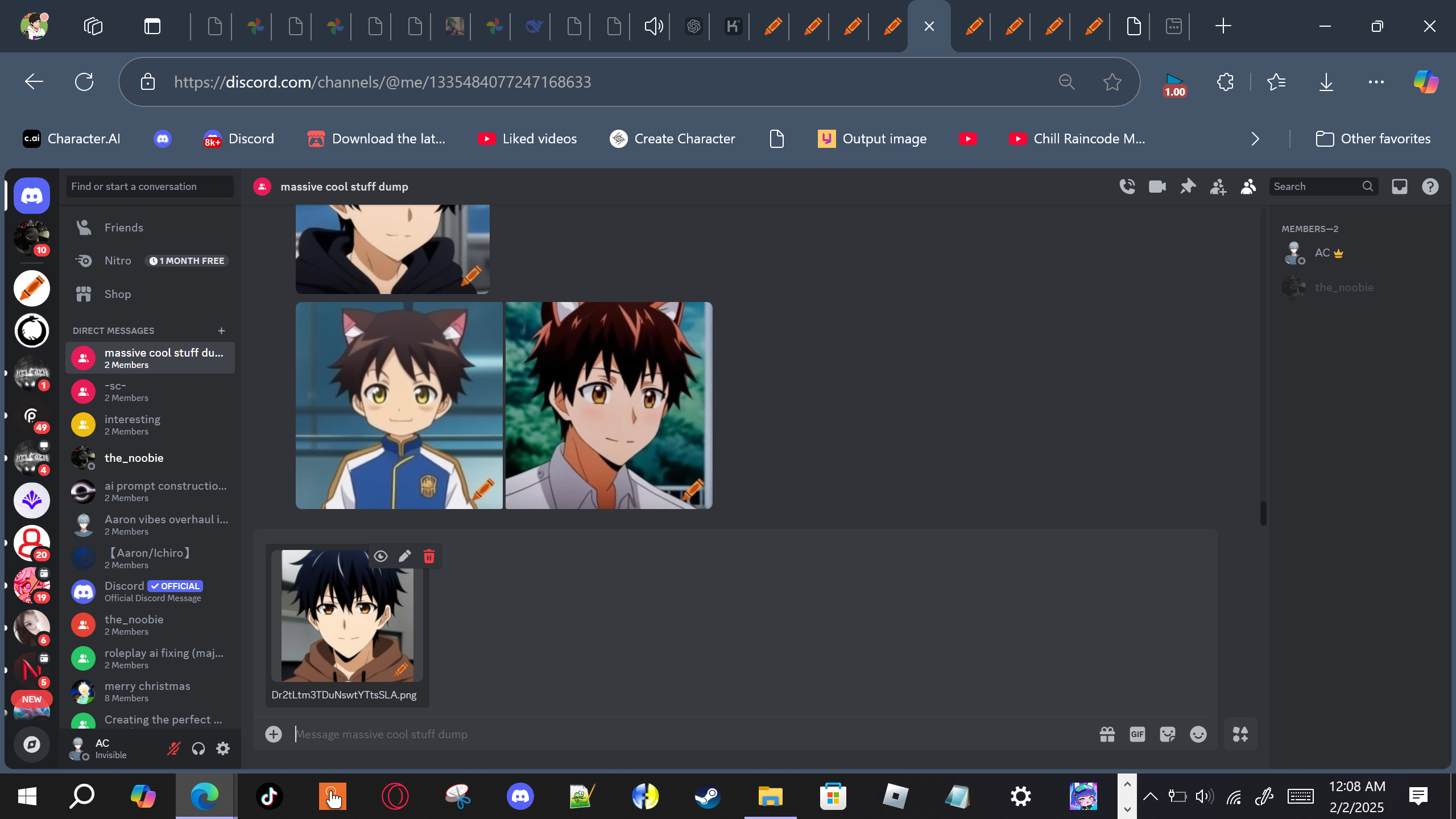This screenshot has height=819, width=1456.
Task: Toggle member list visibility
Action: 1248,187
